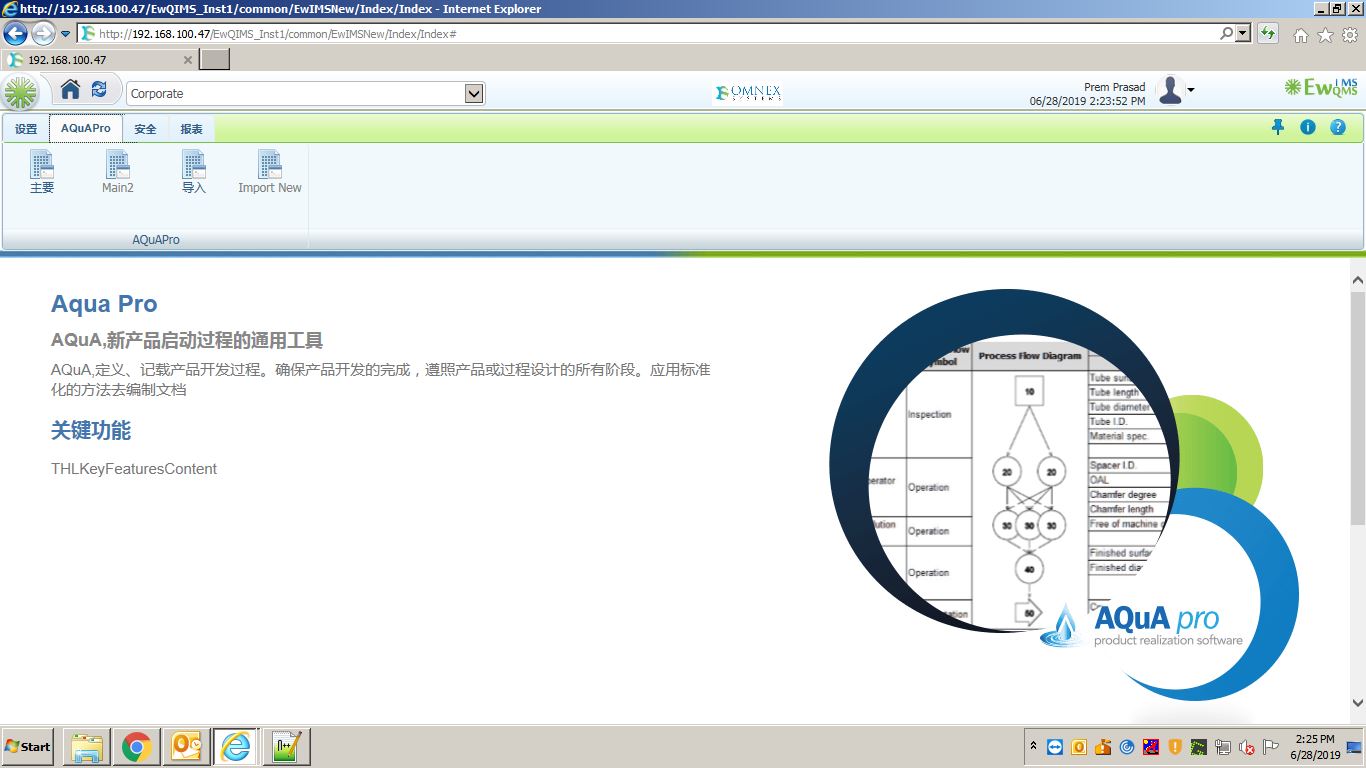Click the network tray icon

pyautogui.click(x=1223, y=747)
